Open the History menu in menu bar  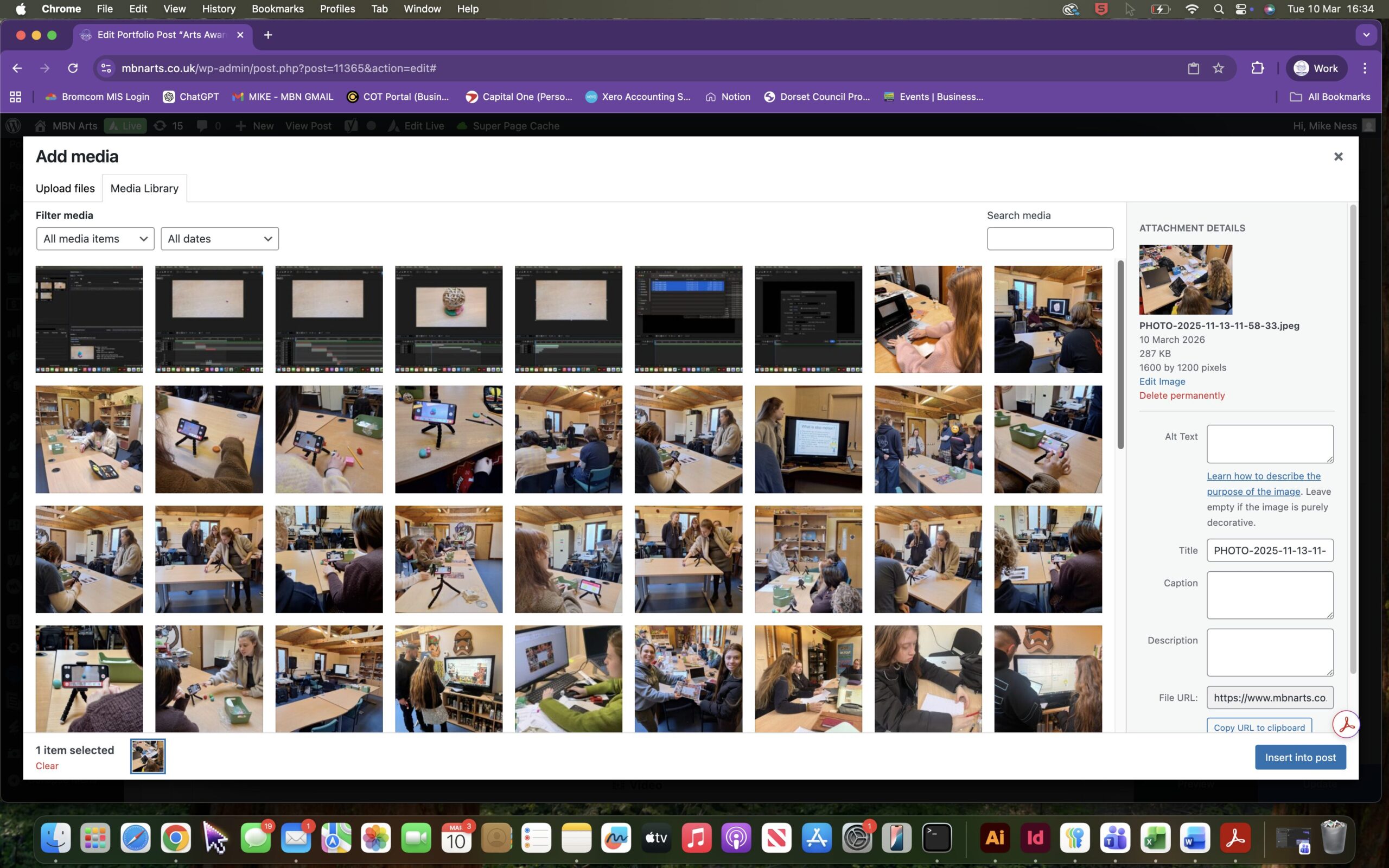tap(218, 9)
